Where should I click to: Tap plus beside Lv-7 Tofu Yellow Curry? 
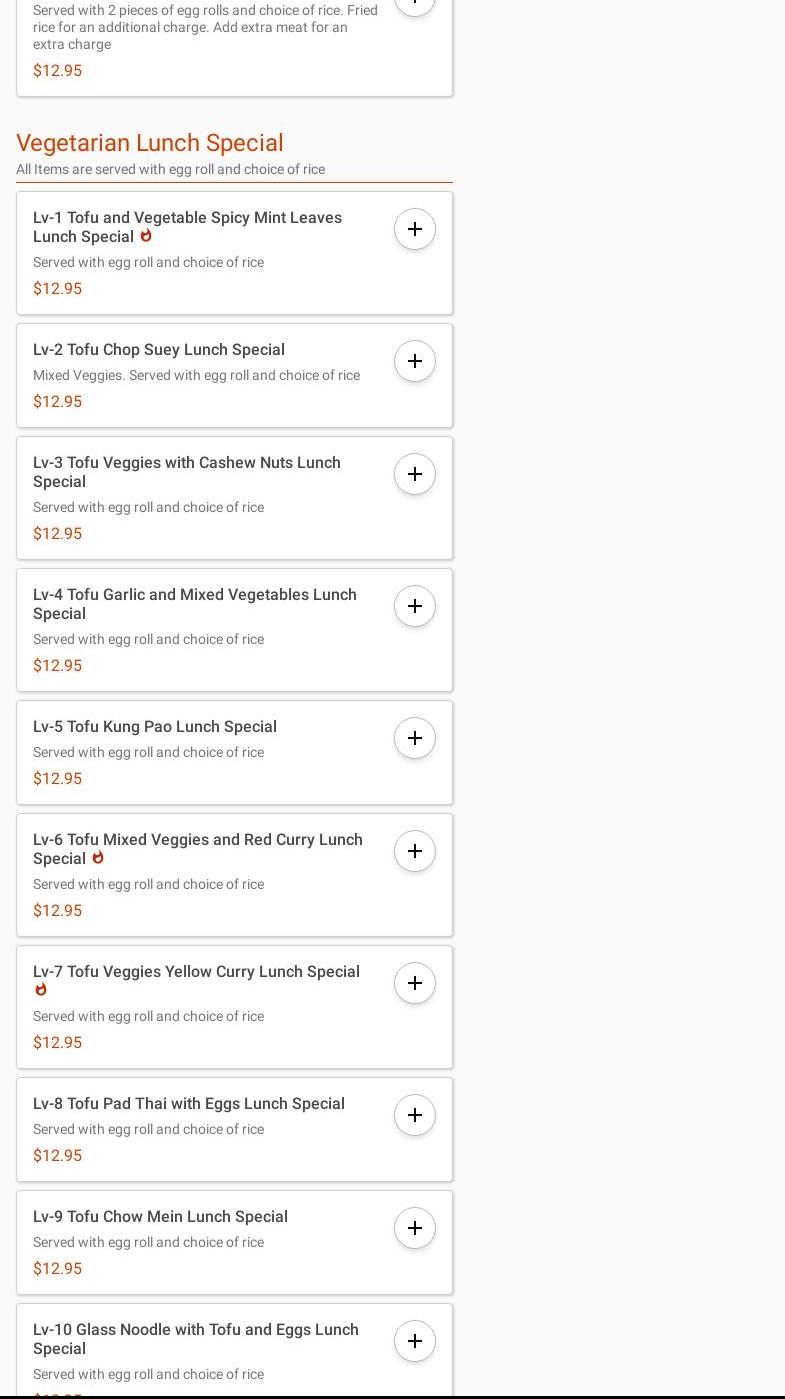(x=415, y=983)
